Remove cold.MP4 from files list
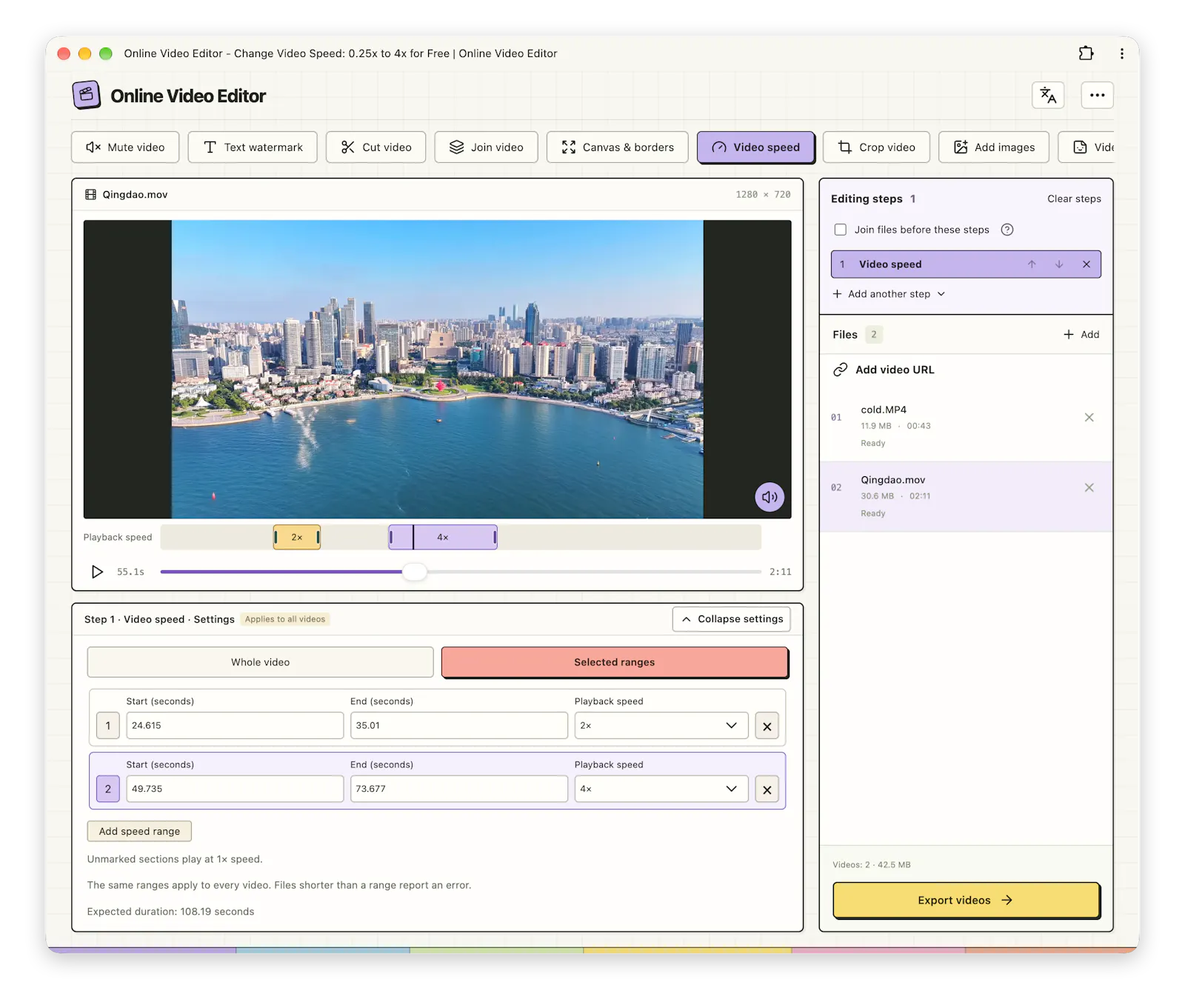Viewport: 1185px width, 1008px height. pos(1089,418)
